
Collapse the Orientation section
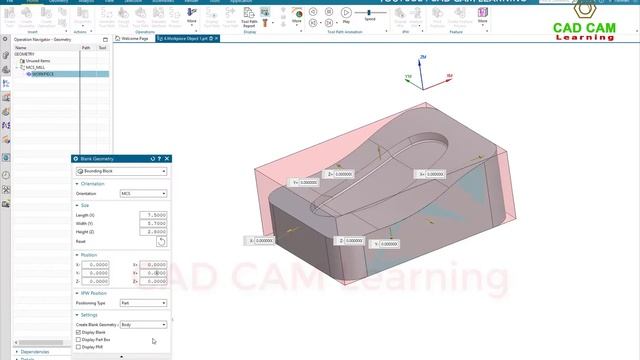tap(77, 184)
